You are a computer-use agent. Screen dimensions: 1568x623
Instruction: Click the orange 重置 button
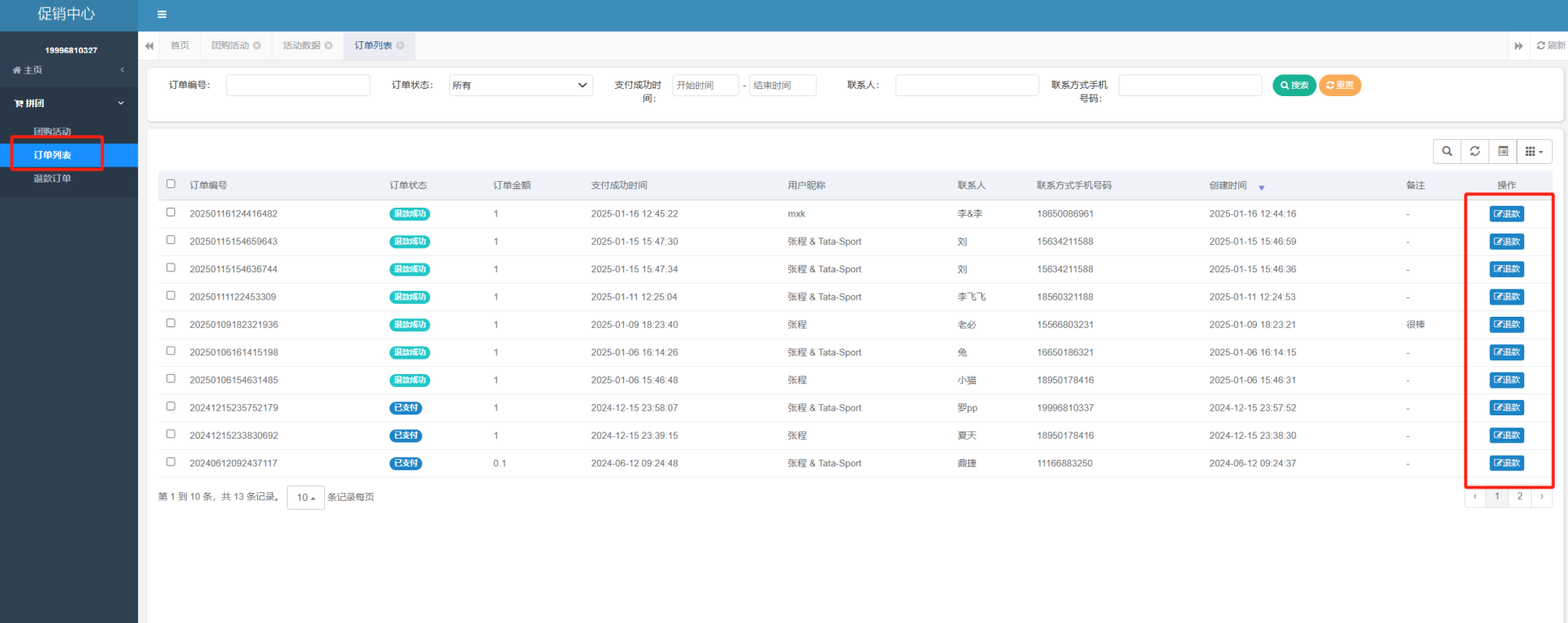tap(1339, 85)
